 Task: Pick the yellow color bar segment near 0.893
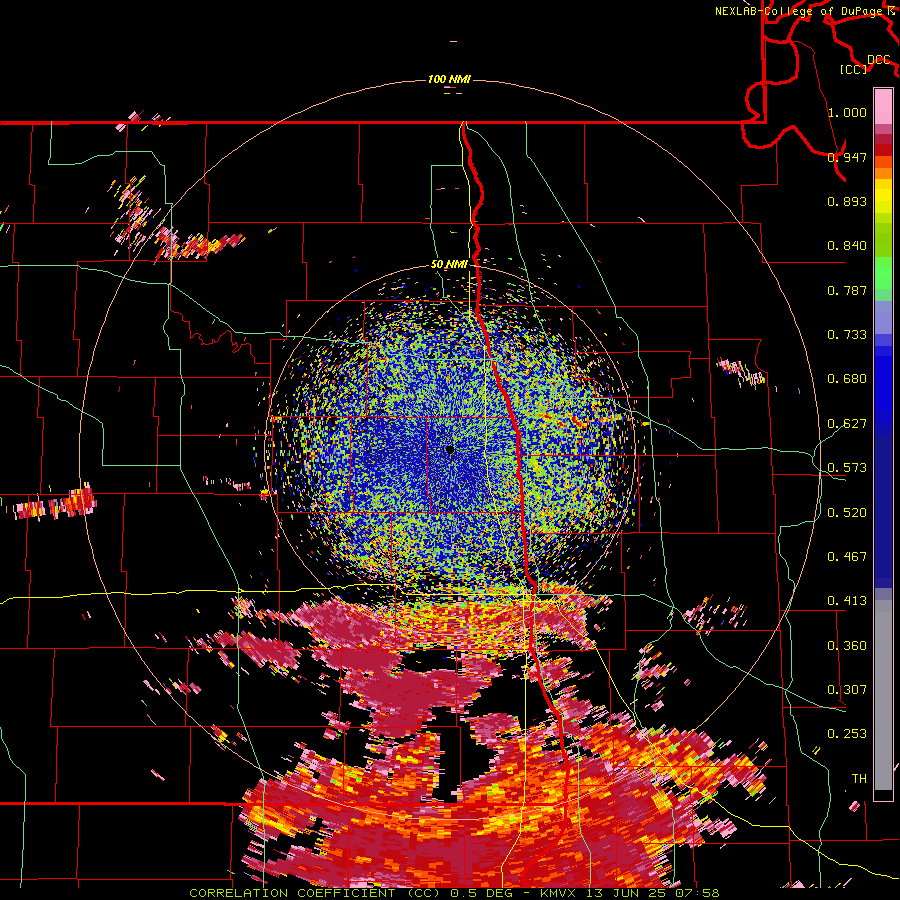pyautogui.click(x=883, y=197)
